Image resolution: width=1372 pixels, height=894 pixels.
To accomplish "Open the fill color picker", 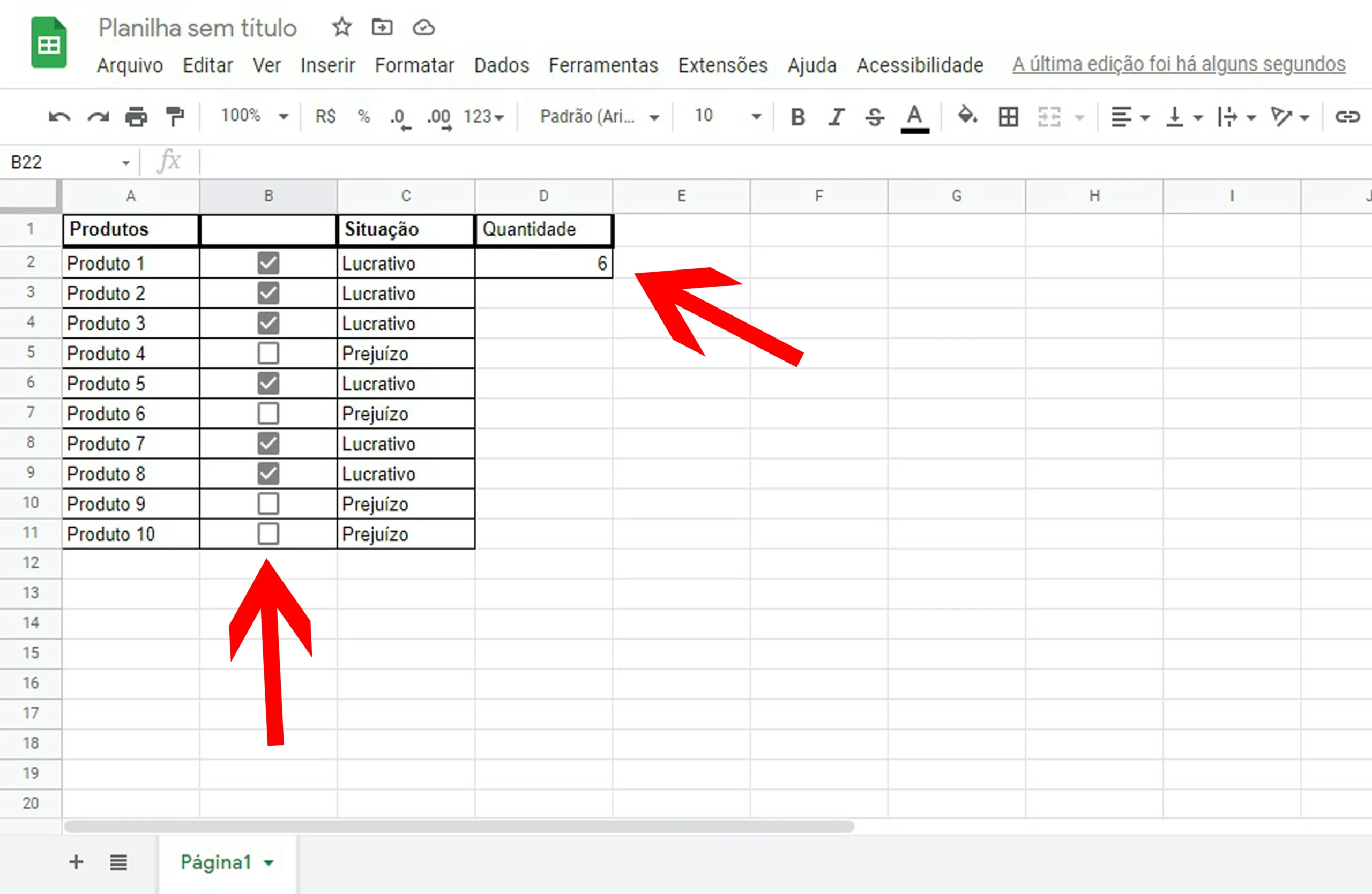I will point(967,116).
